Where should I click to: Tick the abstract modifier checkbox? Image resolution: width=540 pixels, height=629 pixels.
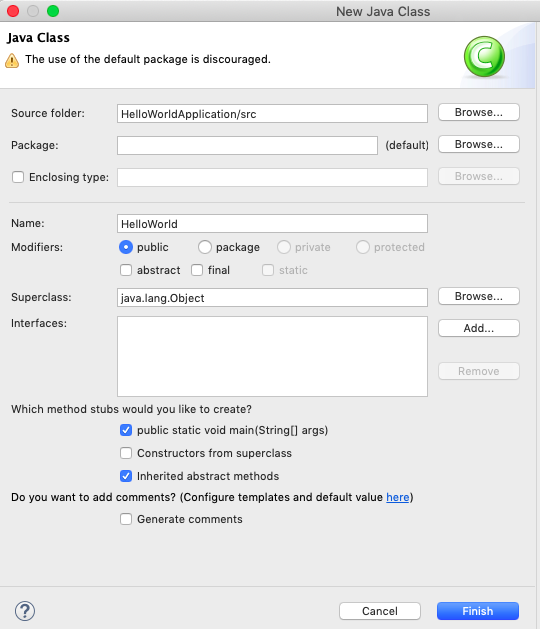click(x=126, y=270)
